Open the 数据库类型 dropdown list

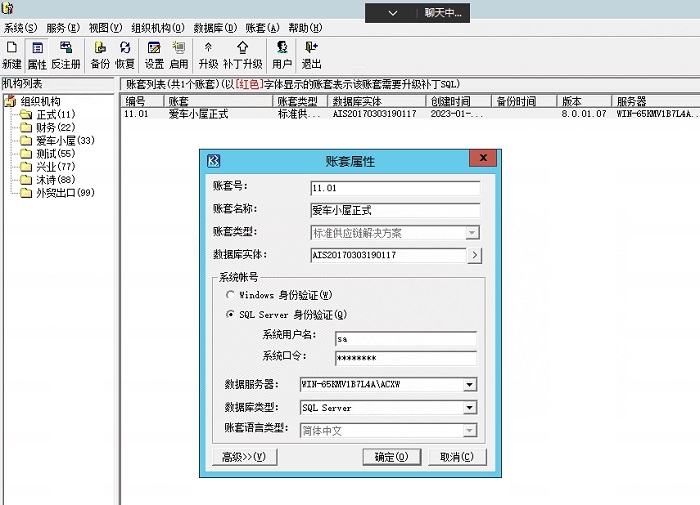(469, 408)
